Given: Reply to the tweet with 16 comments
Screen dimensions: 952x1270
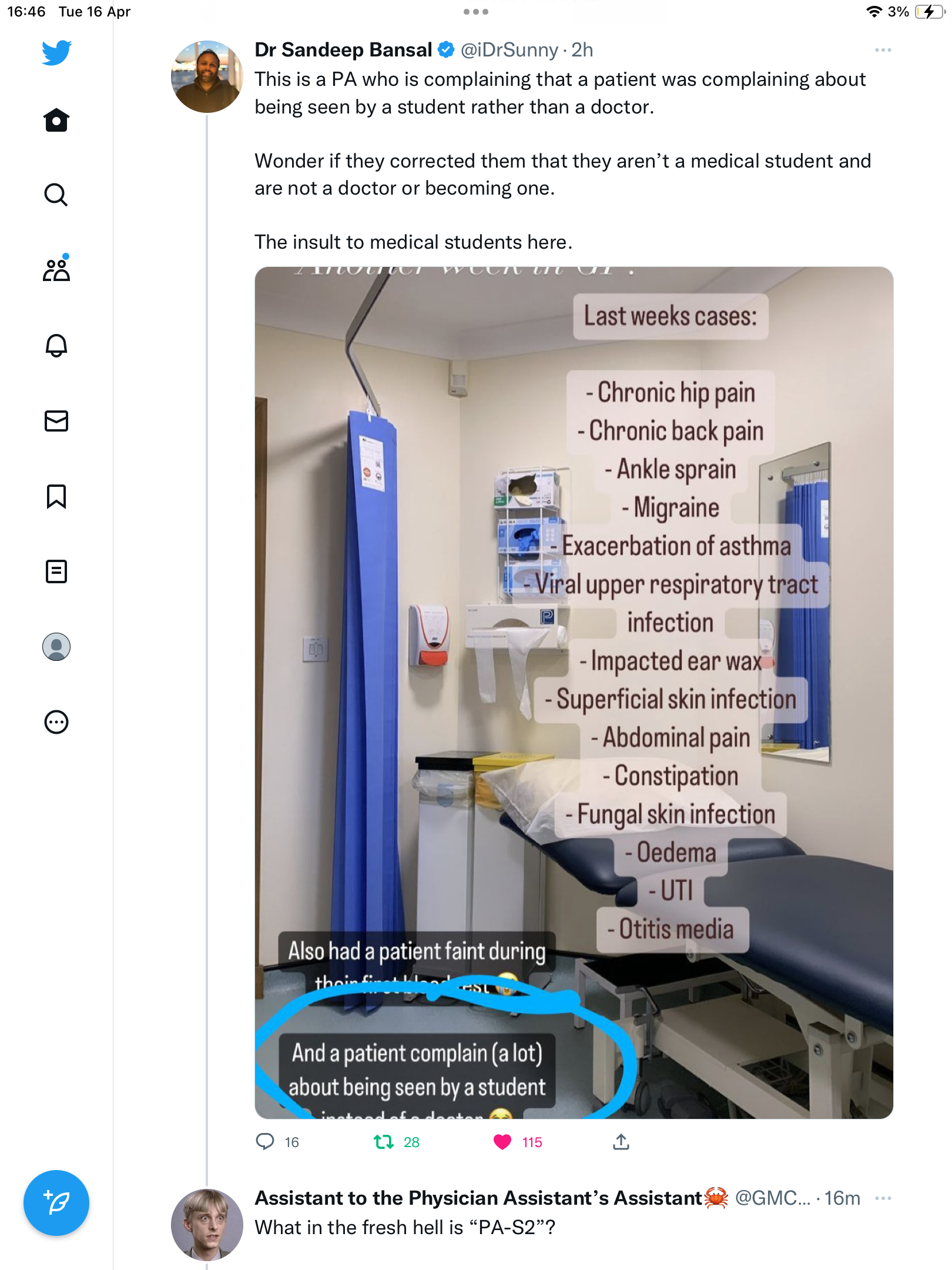Looking at the screenshot, I should click(265, 1142).
